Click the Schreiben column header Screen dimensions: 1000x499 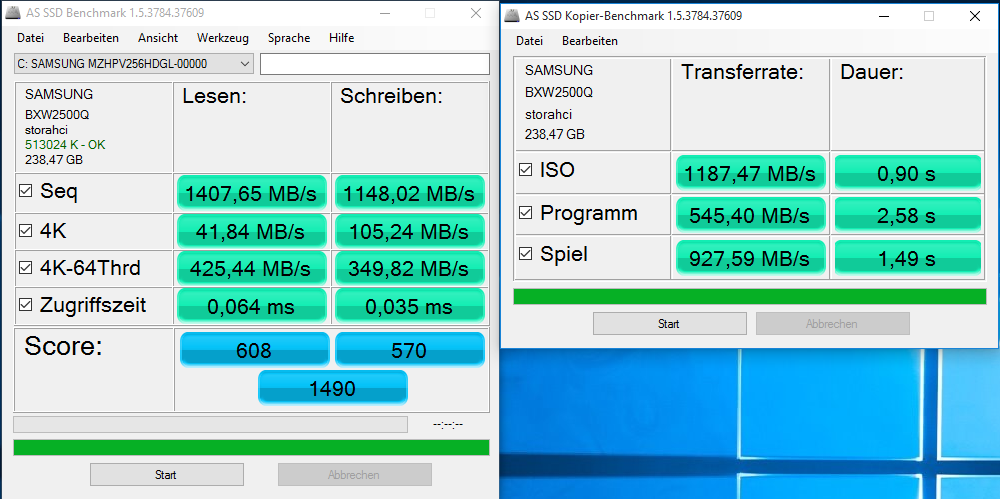coord(391,96)
